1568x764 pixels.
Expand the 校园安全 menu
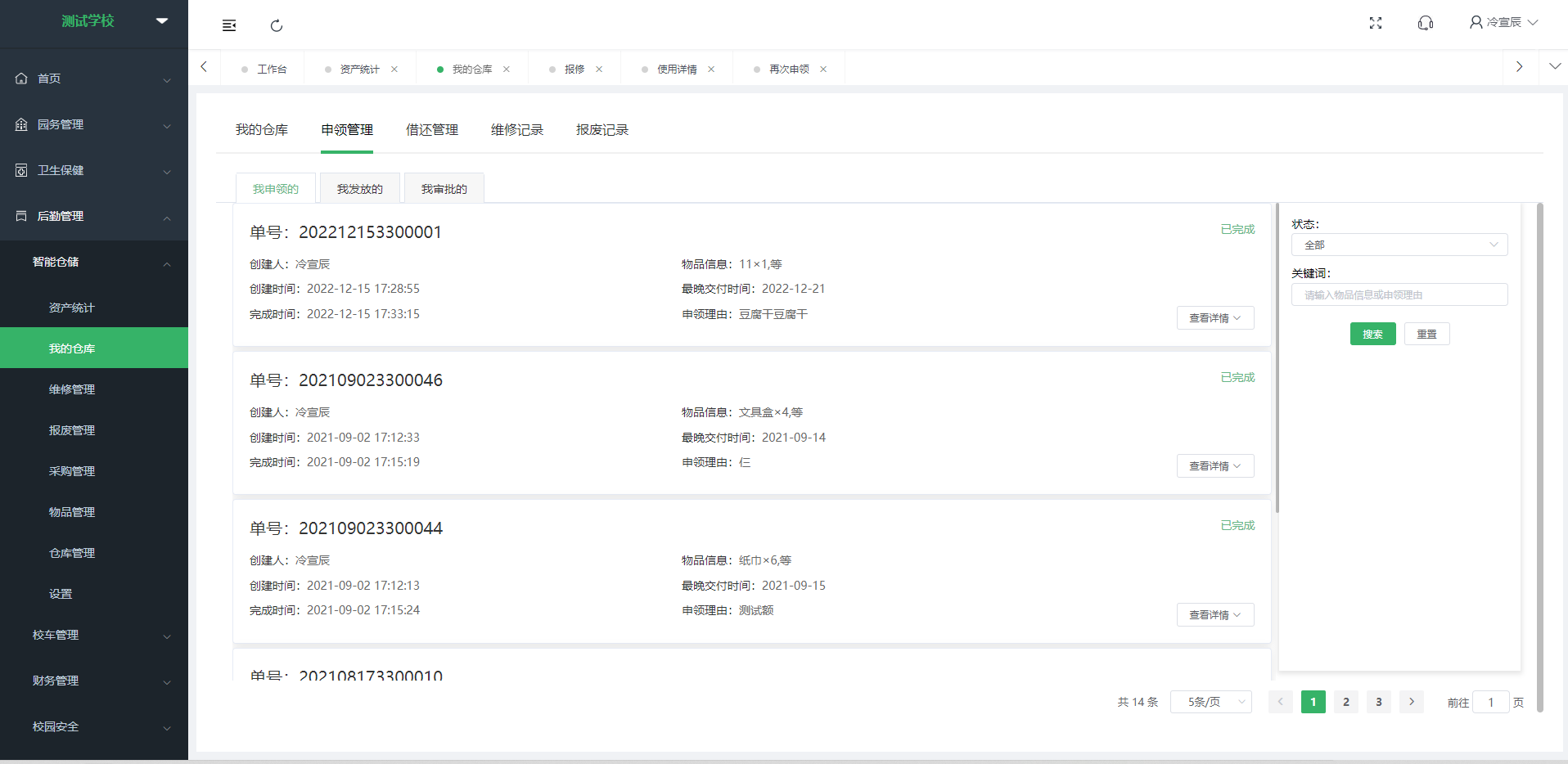94,726
